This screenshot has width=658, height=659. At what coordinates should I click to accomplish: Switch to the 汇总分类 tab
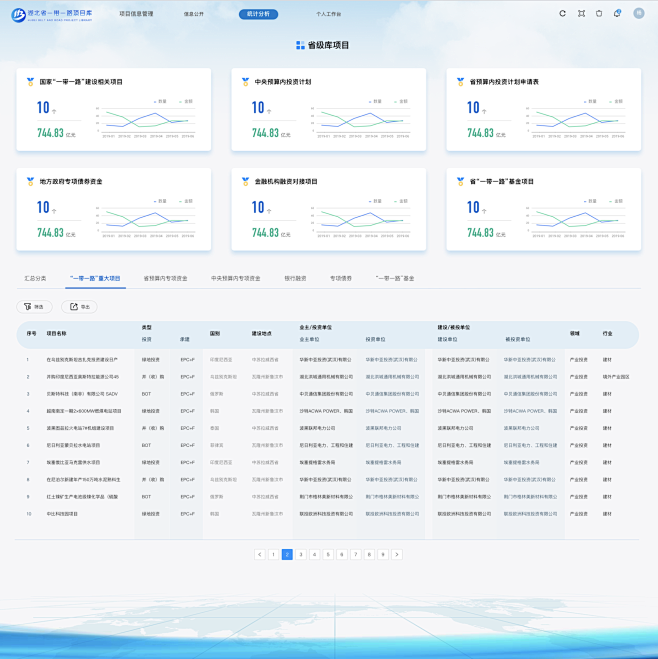35,278
